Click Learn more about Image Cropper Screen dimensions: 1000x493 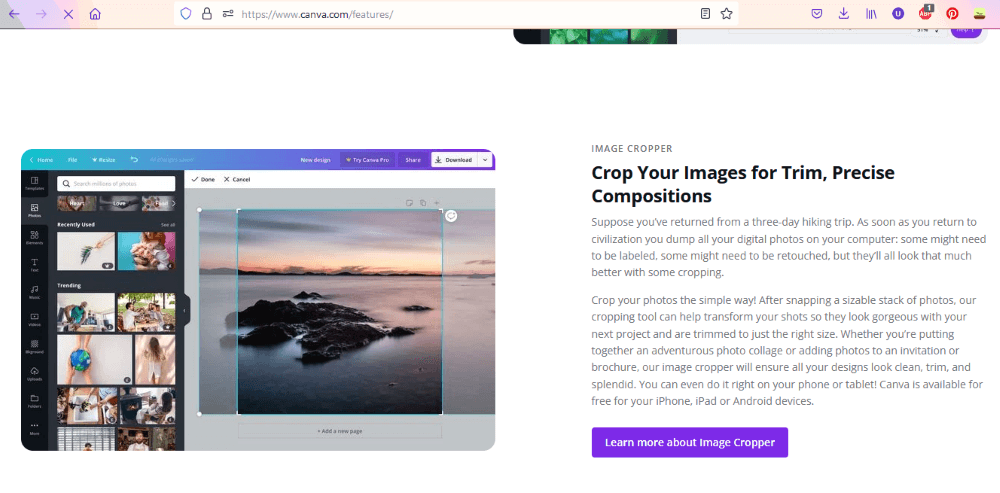coord(689,442)
